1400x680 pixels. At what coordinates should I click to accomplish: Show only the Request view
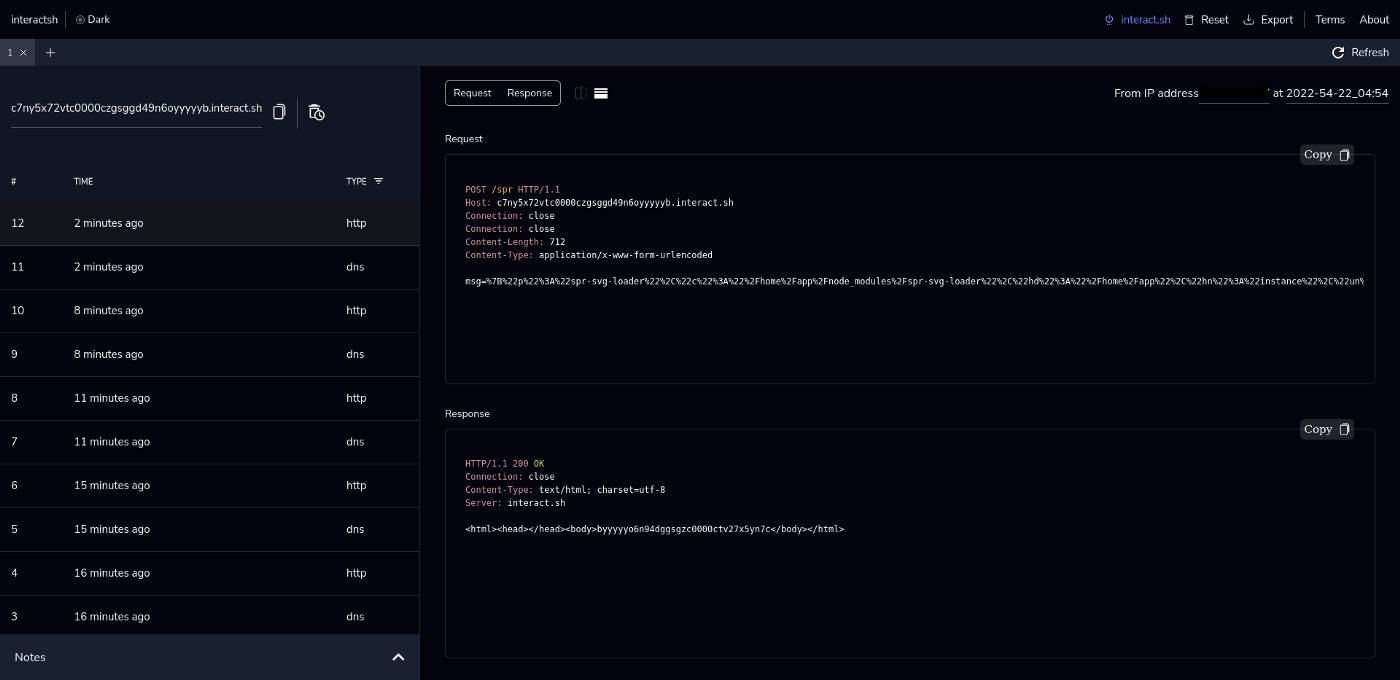[472, 93]
